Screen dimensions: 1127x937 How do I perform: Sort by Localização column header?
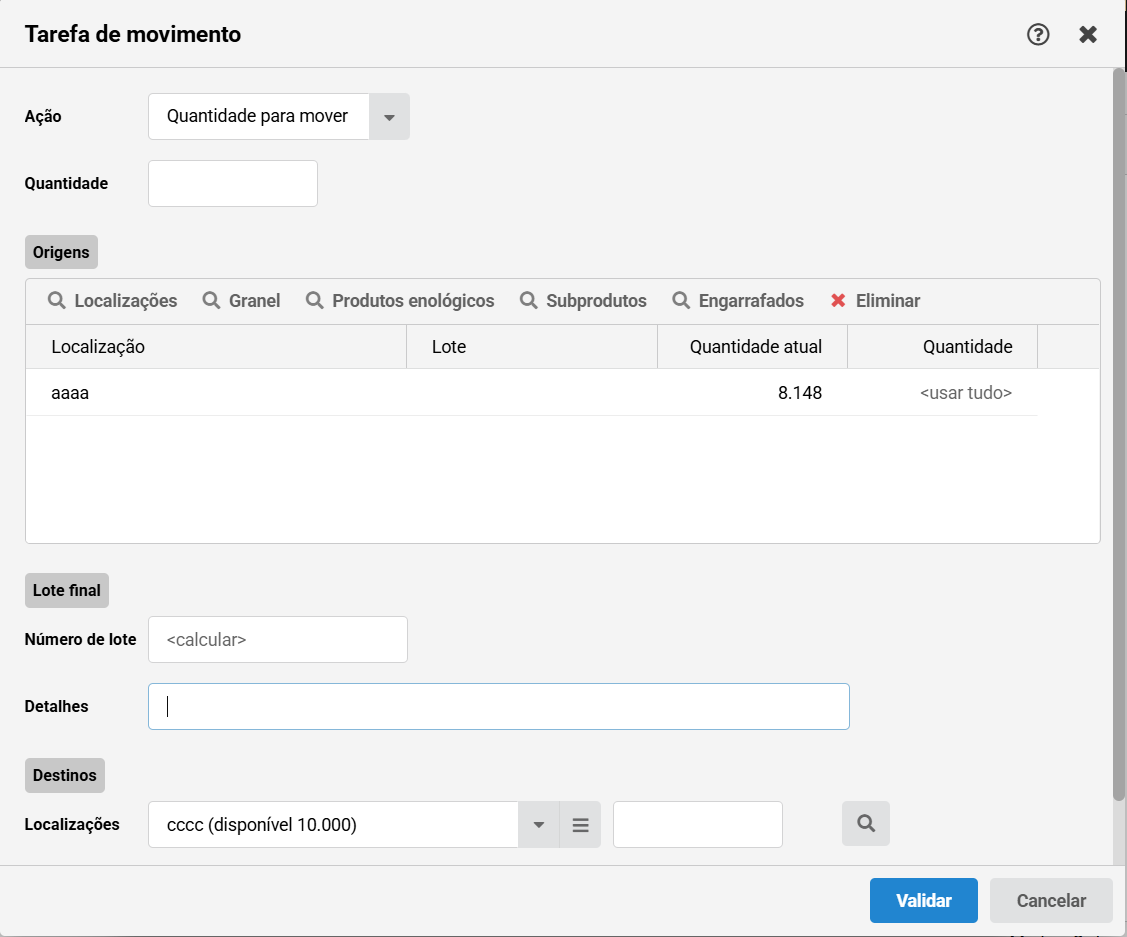click(216, 347)
